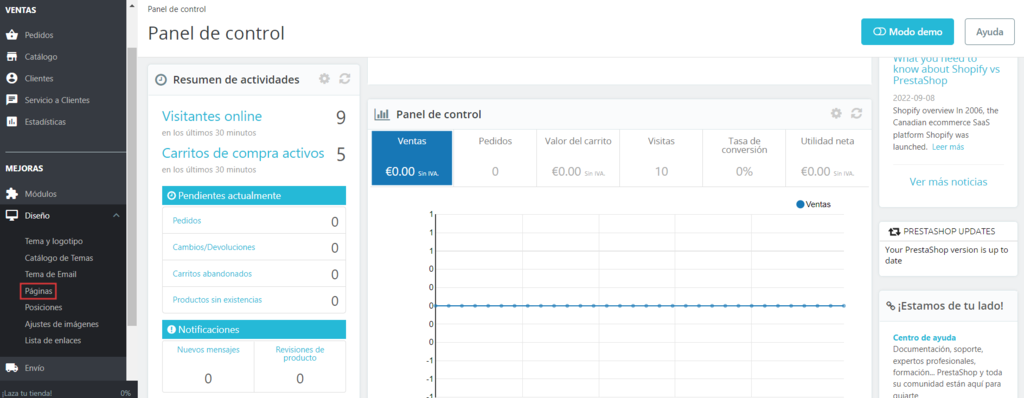Select Páginas submenu item

tap(38, 291)
